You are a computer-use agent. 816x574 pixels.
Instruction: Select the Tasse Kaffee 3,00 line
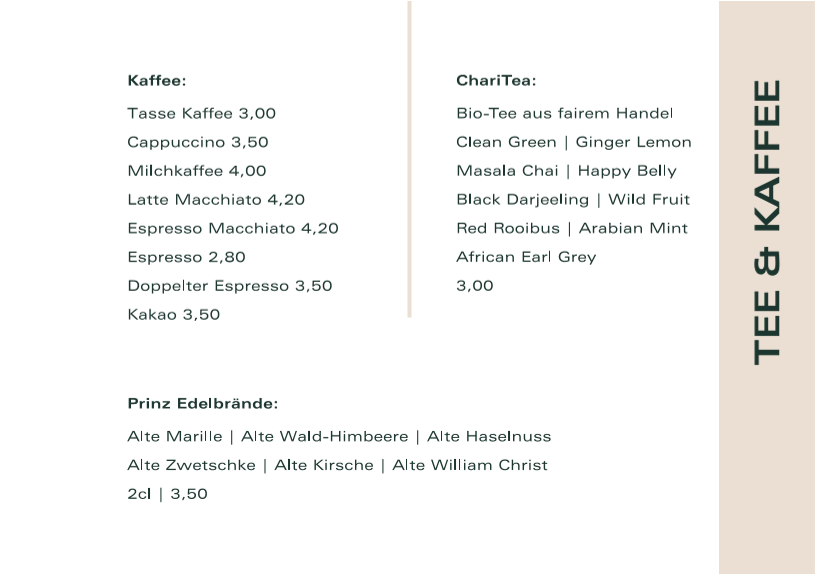pyautogui.click(x=201, y=113)
